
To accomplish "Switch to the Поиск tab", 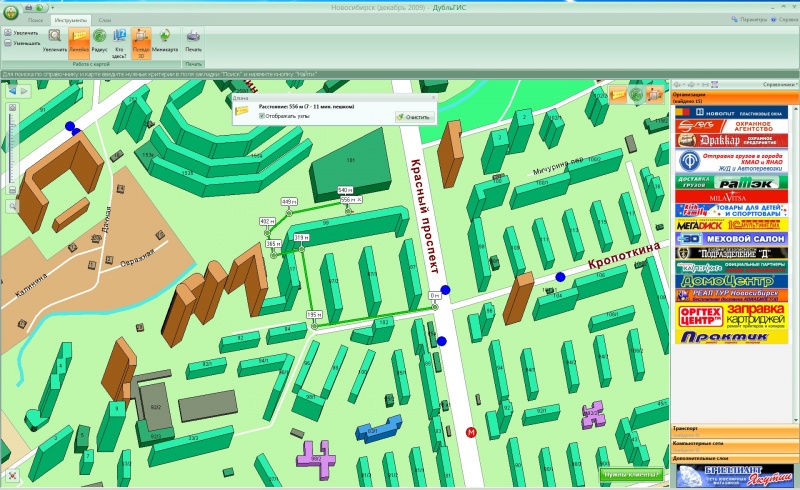I will 36,20.
